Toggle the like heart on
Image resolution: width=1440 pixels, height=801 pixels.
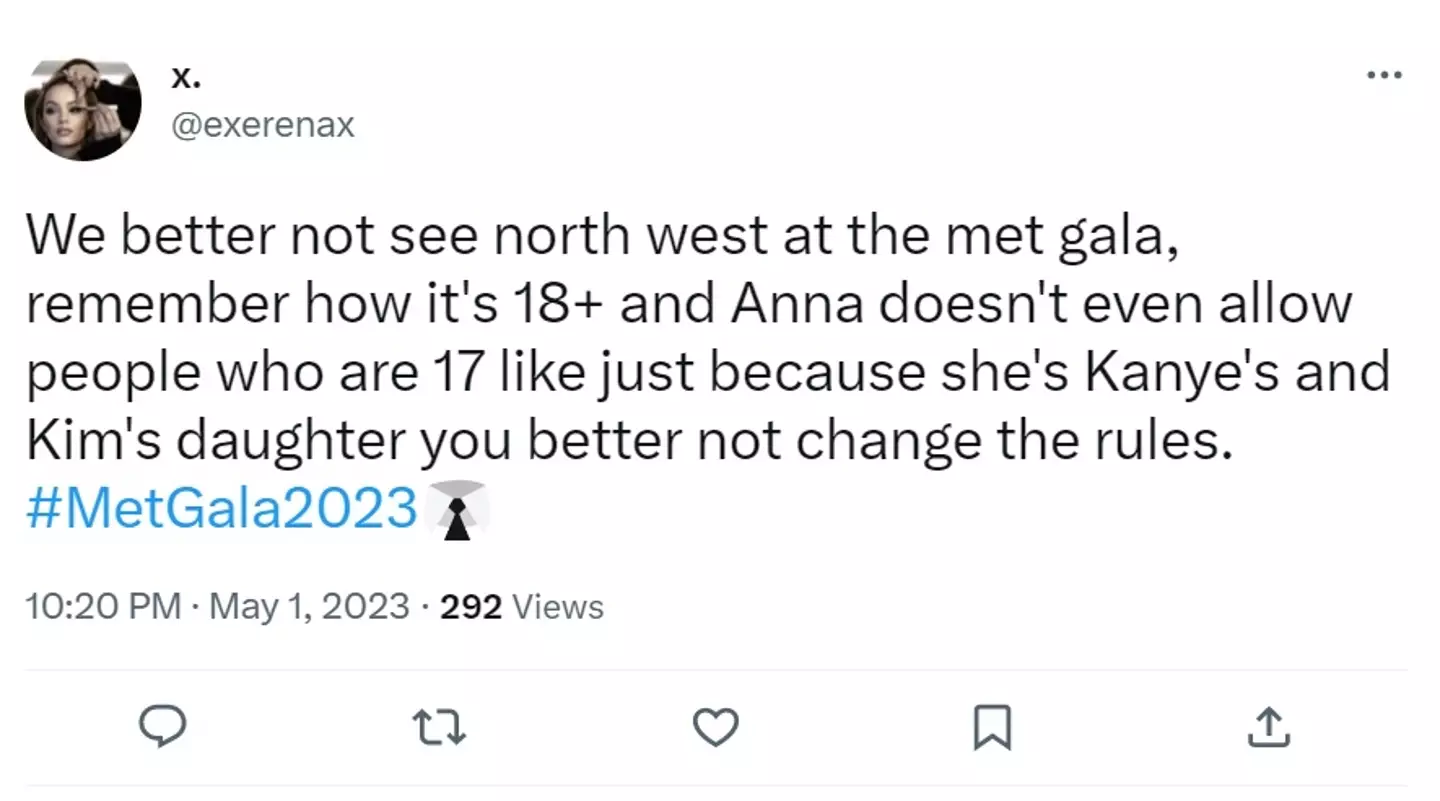point(716,728)
